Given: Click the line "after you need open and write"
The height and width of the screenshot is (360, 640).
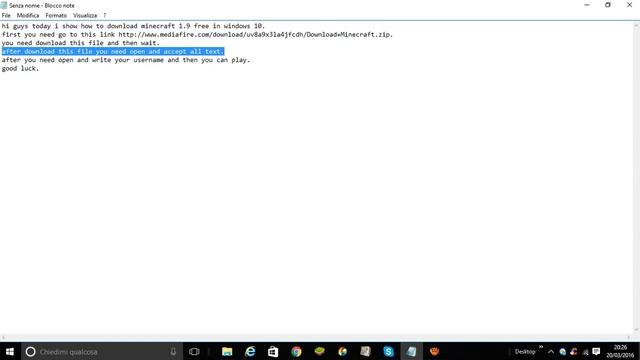Looking at the screenshot, I should 126,60.
